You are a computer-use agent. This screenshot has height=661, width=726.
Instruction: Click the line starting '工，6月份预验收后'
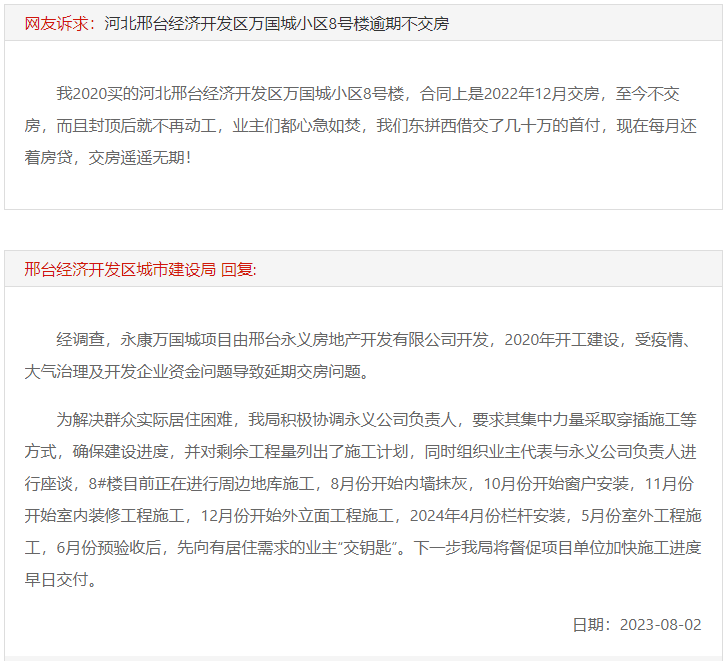click(363, 548)
